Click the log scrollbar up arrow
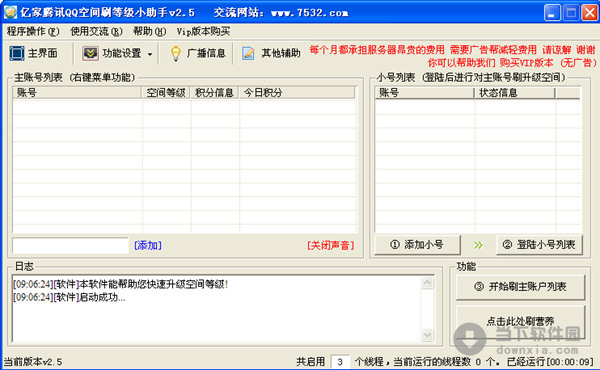600x370 pixels. pyautogui.click(x=427, y=283)
